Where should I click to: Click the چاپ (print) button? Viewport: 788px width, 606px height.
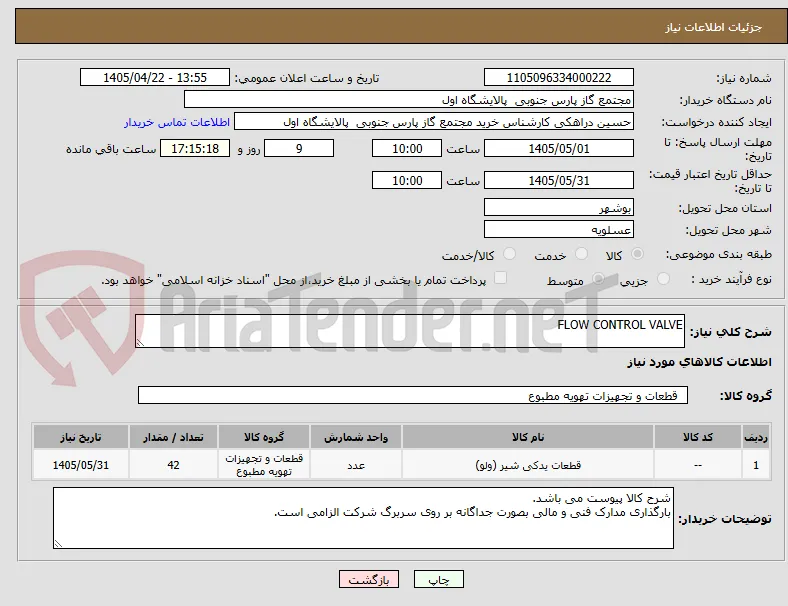pos(438,579)
